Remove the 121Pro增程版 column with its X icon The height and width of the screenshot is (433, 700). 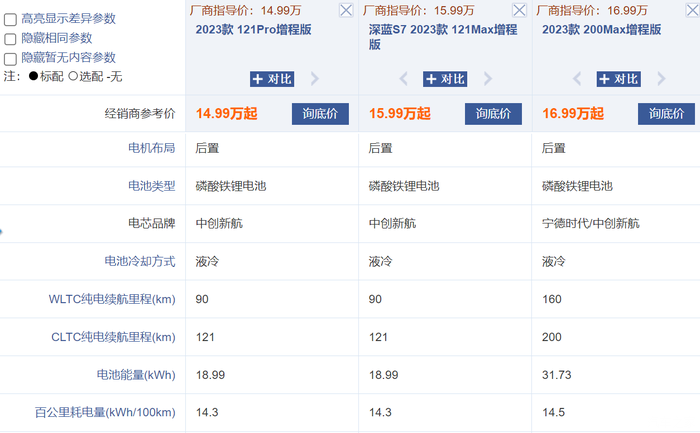tap(346, 10)
